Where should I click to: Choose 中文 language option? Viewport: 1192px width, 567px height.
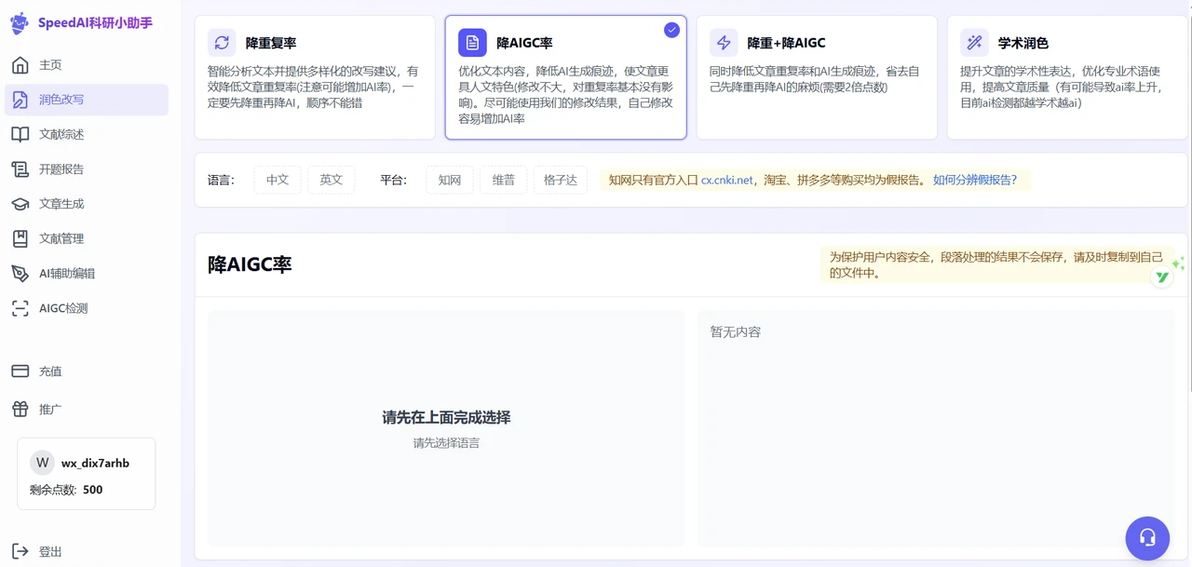click(x=277, y=180)
